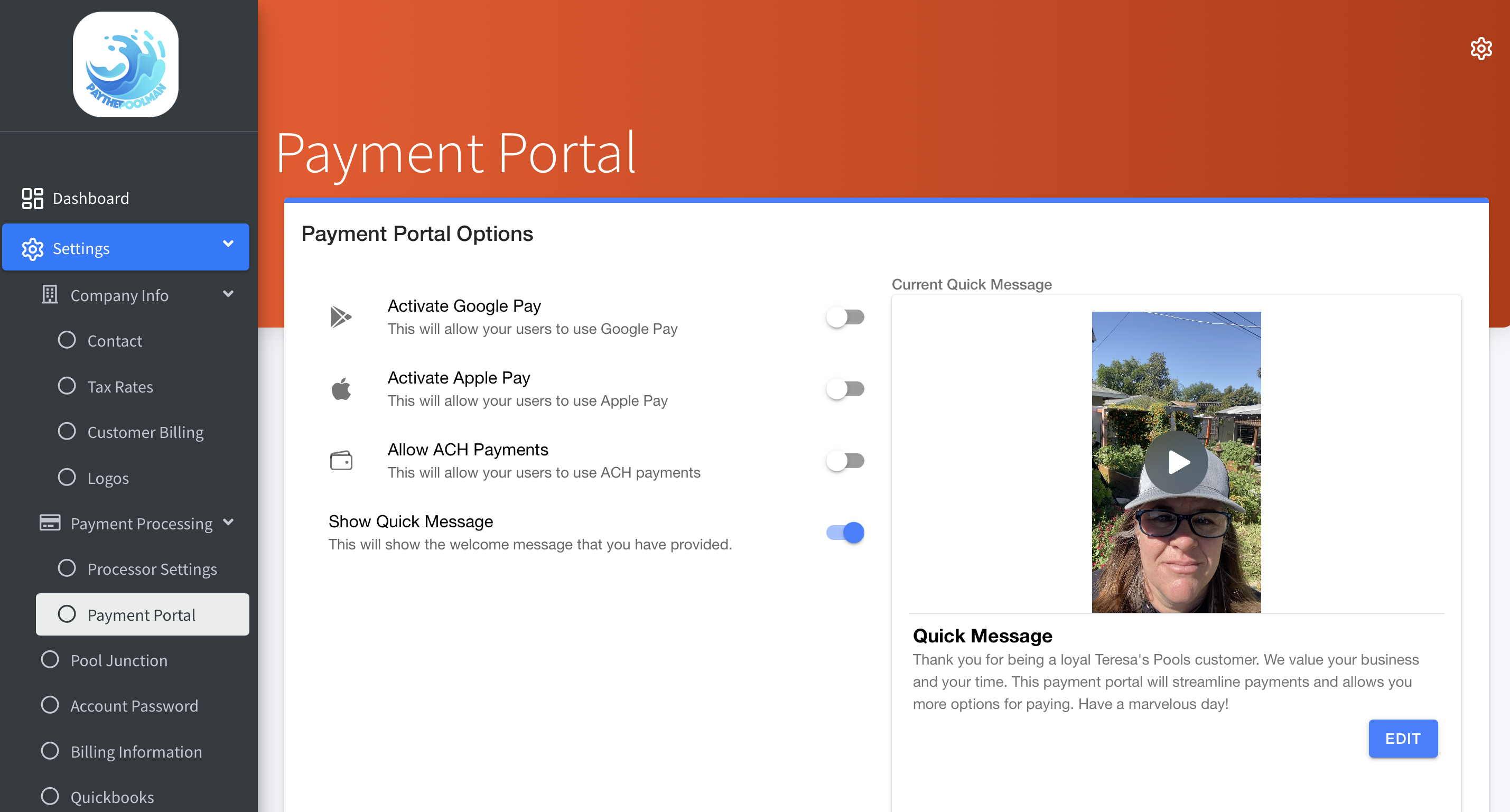Enable the Activate Google Pay toggle
The image size is (1510, 812).
point(845,317)
